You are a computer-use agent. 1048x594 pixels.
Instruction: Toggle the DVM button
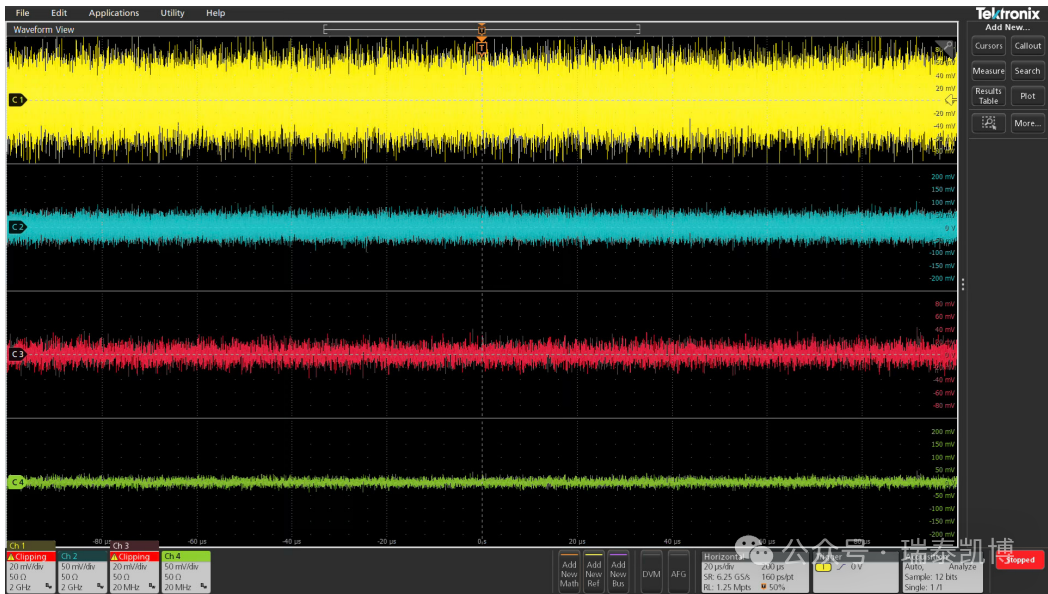651,574
